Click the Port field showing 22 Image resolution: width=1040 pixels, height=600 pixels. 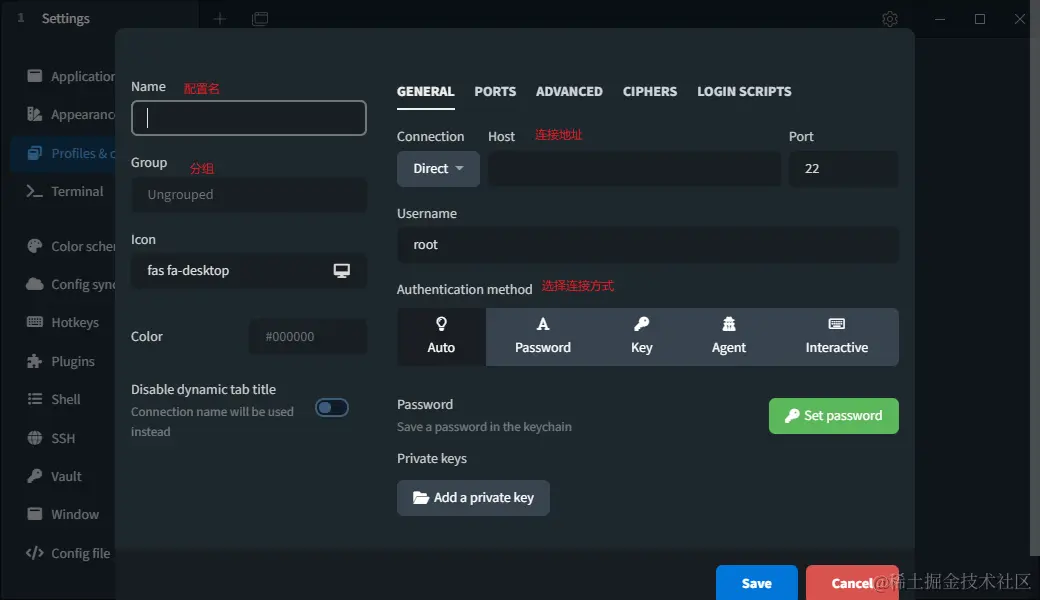click(x=844, y=168)
